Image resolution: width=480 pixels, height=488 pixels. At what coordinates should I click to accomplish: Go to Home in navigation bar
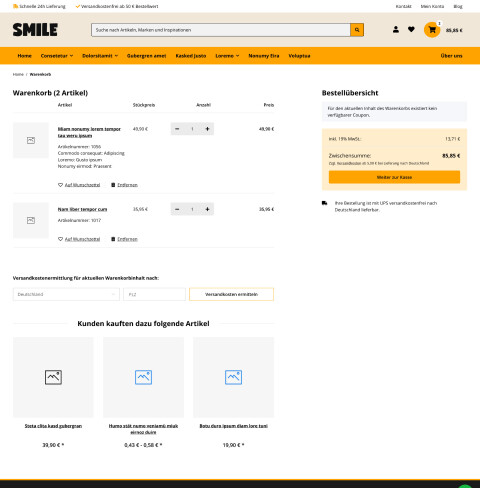(x=24, y=56)
